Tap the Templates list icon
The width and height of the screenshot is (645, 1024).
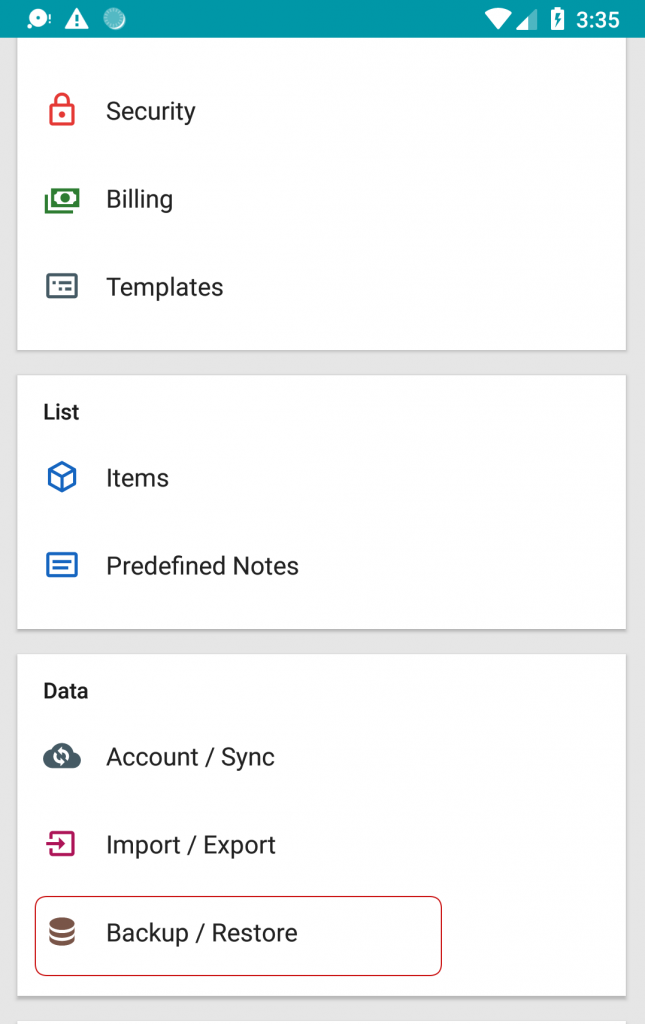(62, 286)
